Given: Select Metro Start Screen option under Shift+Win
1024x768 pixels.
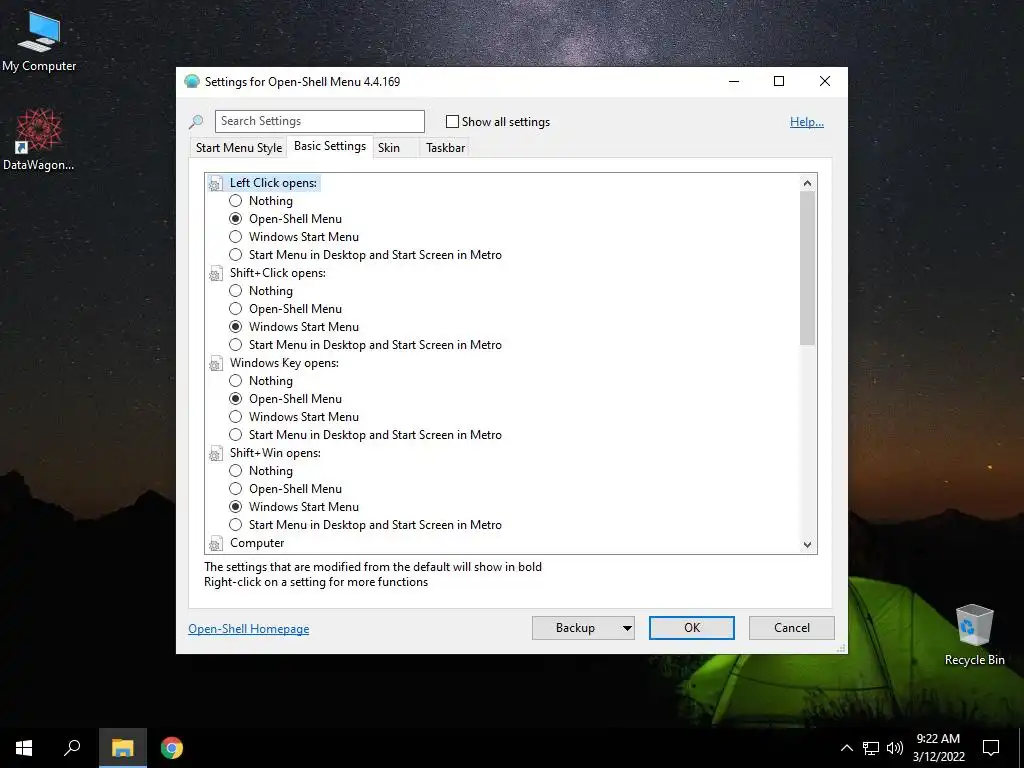Looking at the screenshot, I should [x=236, y=525].
